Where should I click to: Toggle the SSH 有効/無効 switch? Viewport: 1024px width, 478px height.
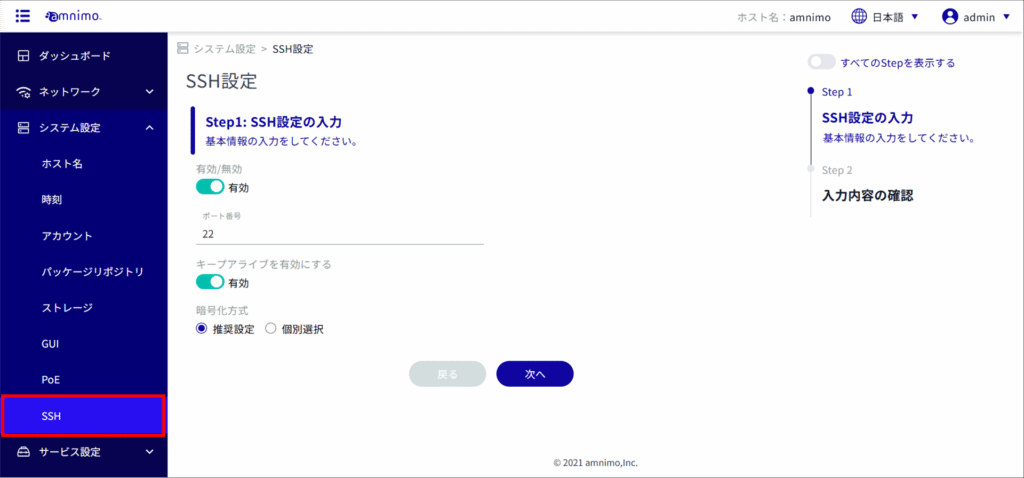(210, 187)
